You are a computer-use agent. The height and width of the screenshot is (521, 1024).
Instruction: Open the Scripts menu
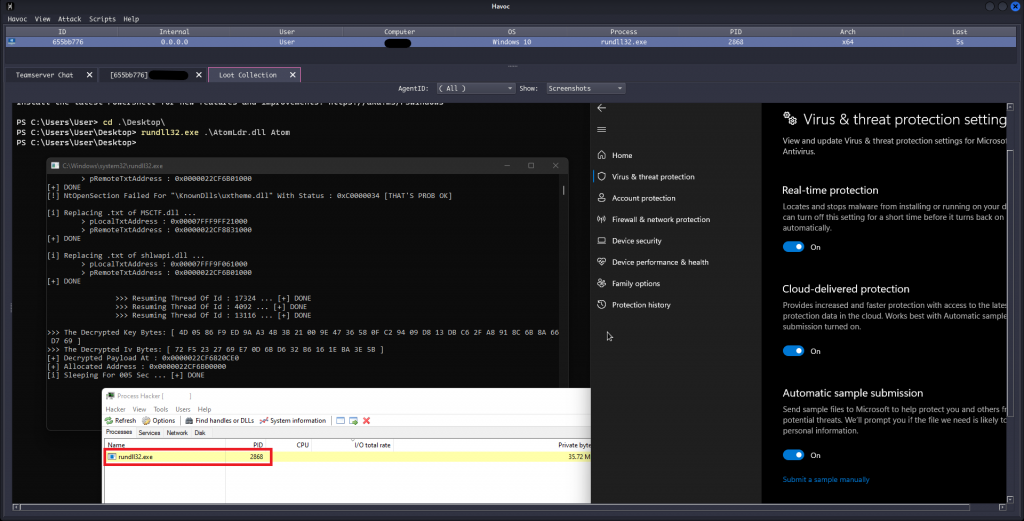102,19
